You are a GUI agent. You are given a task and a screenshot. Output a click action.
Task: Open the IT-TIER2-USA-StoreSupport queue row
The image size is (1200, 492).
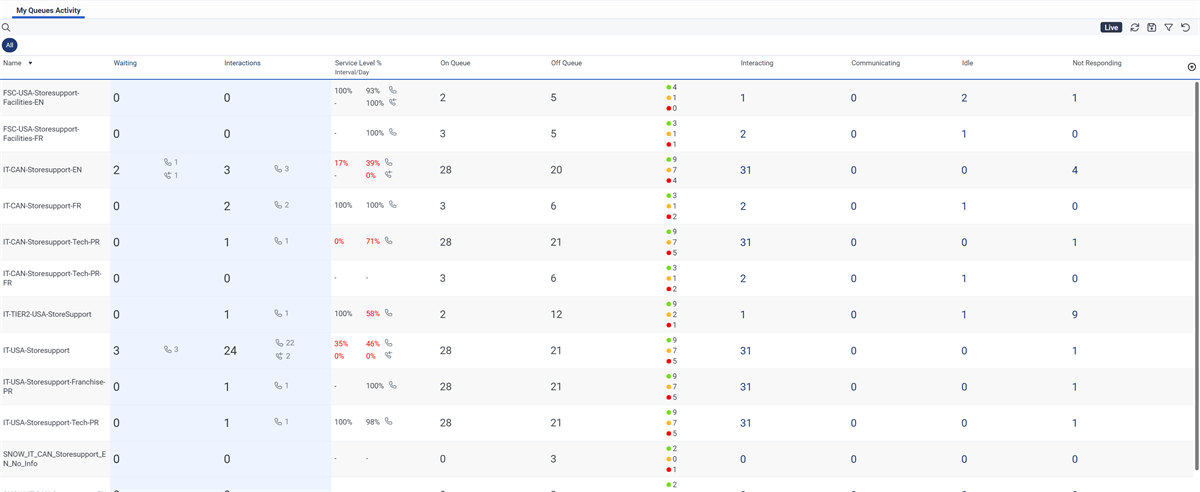click(47, 314)
